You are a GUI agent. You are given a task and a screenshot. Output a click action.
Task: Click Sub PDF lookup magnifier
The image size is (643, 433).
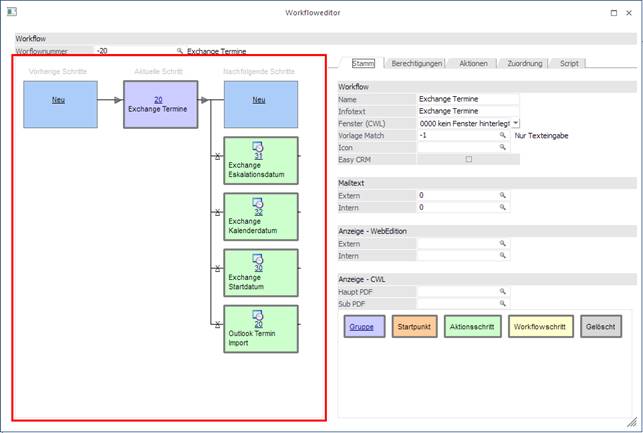click(x=504, y=303)
